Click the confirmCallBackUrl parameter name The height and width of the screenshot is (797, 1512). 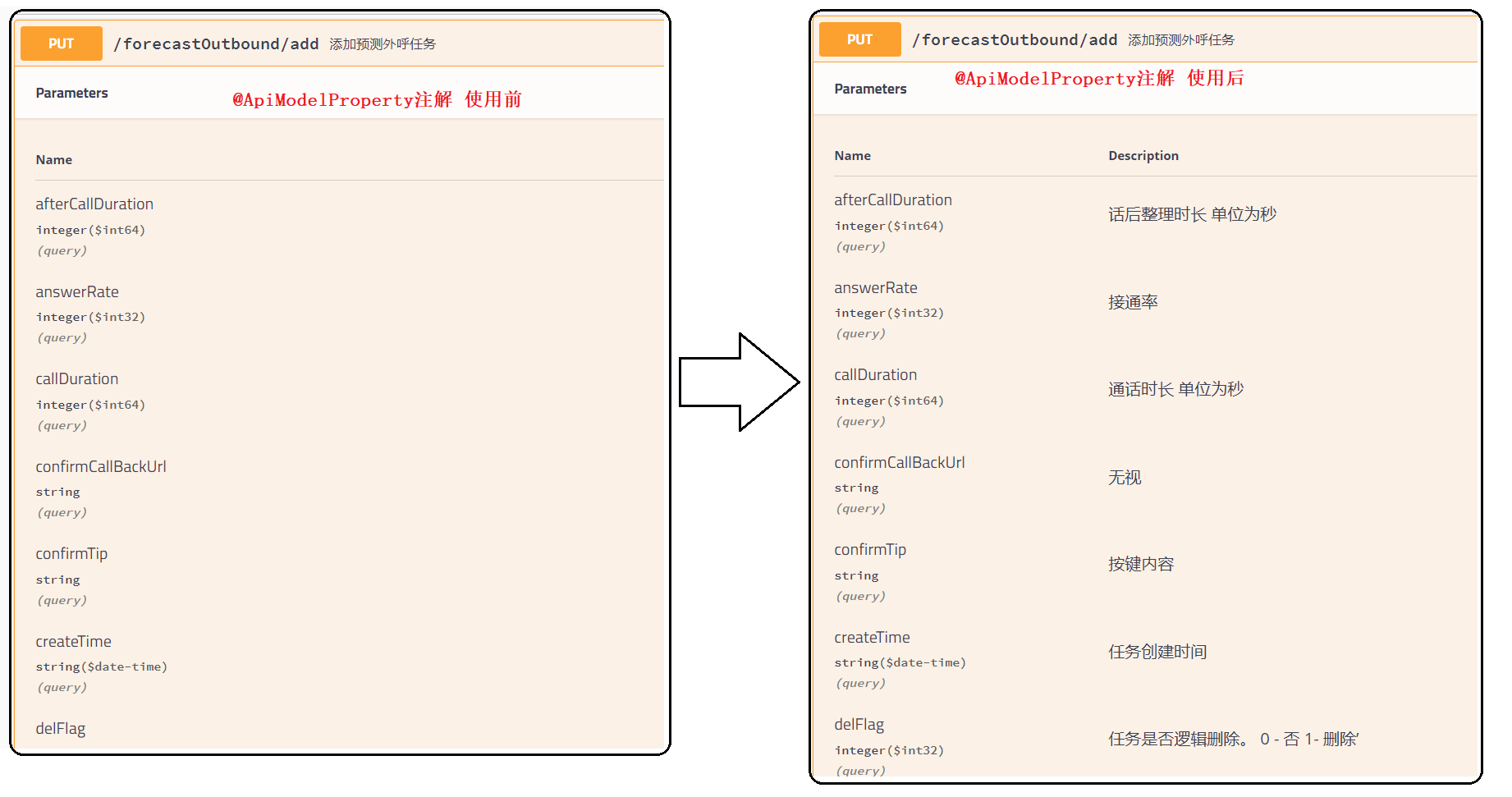(x=100, y=466)
